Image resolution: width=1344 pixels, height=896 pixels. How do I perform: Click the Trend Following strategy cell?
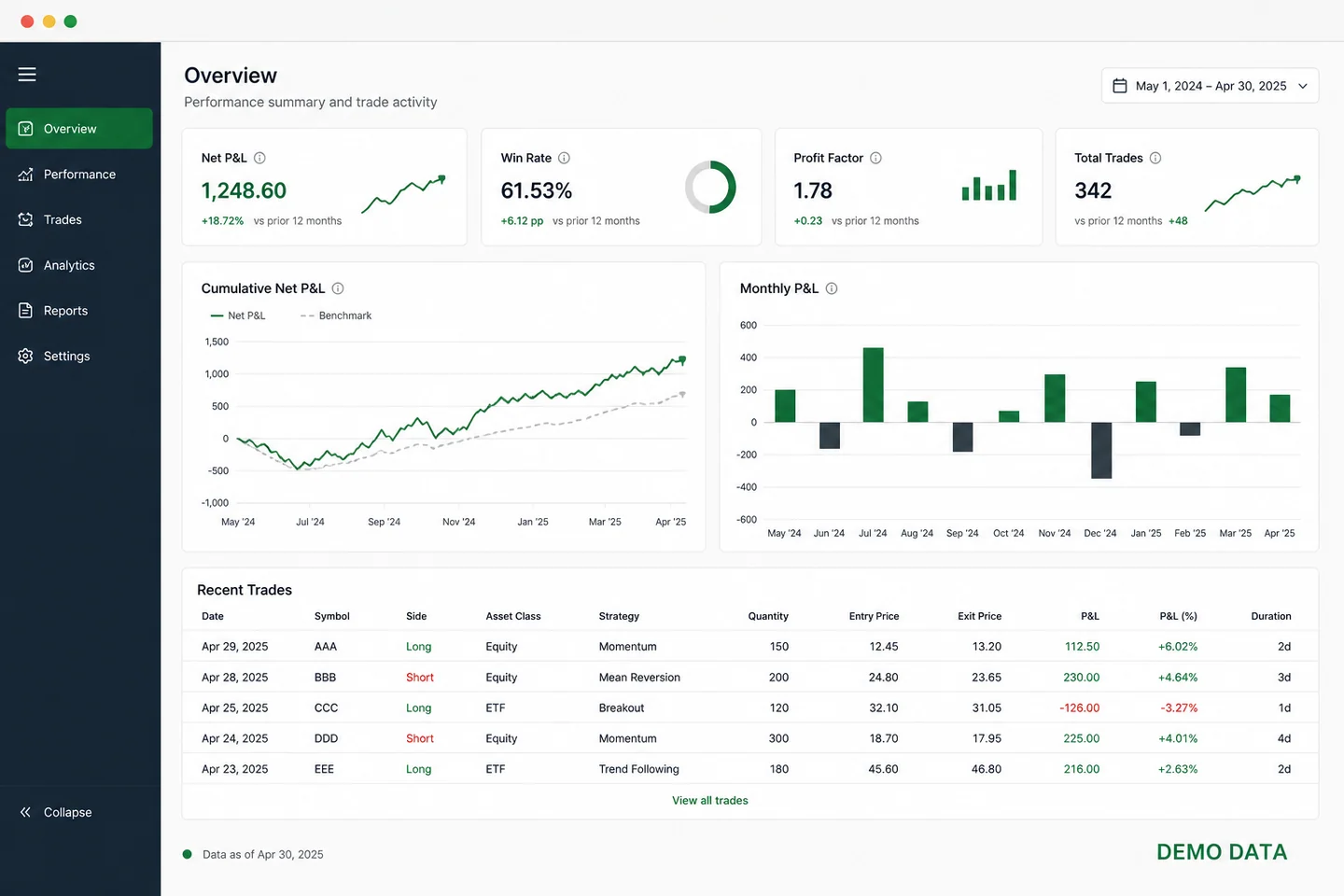638,769
